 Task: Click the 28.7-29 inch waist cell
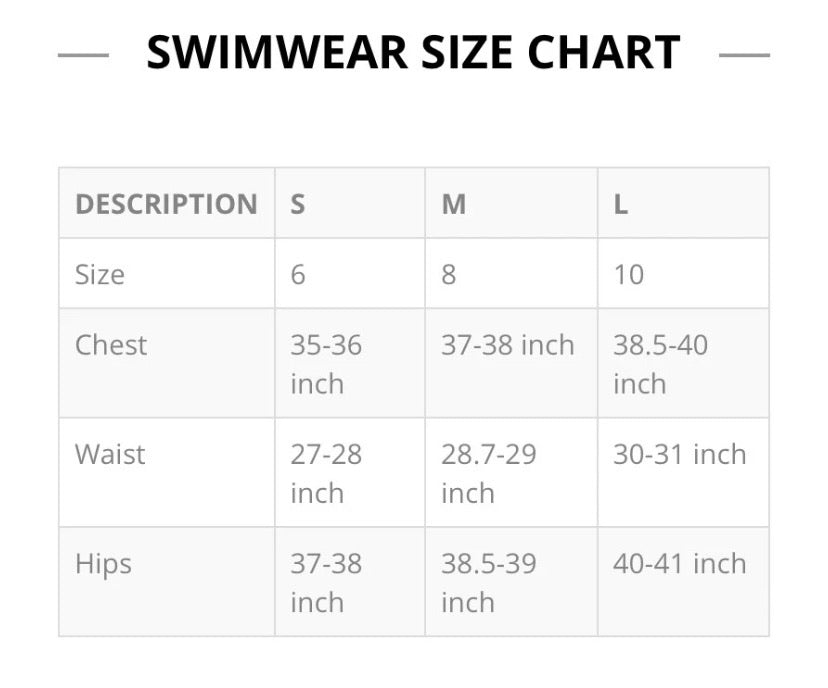pyautogui.click(x=489, y=473)
